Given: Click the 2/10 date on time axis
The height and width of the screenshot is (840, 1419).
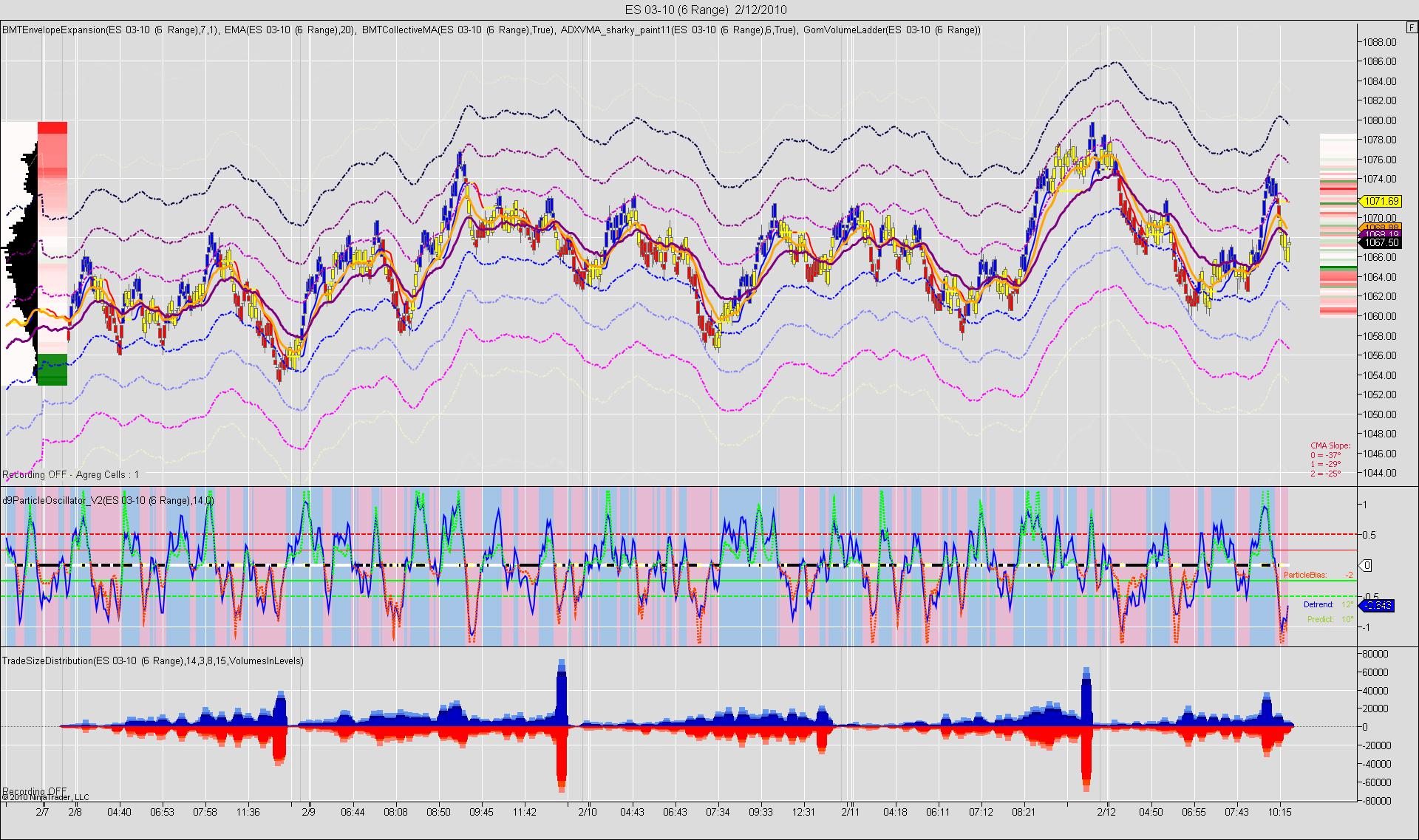Looking at the screenshot, I should coord(588,812).
